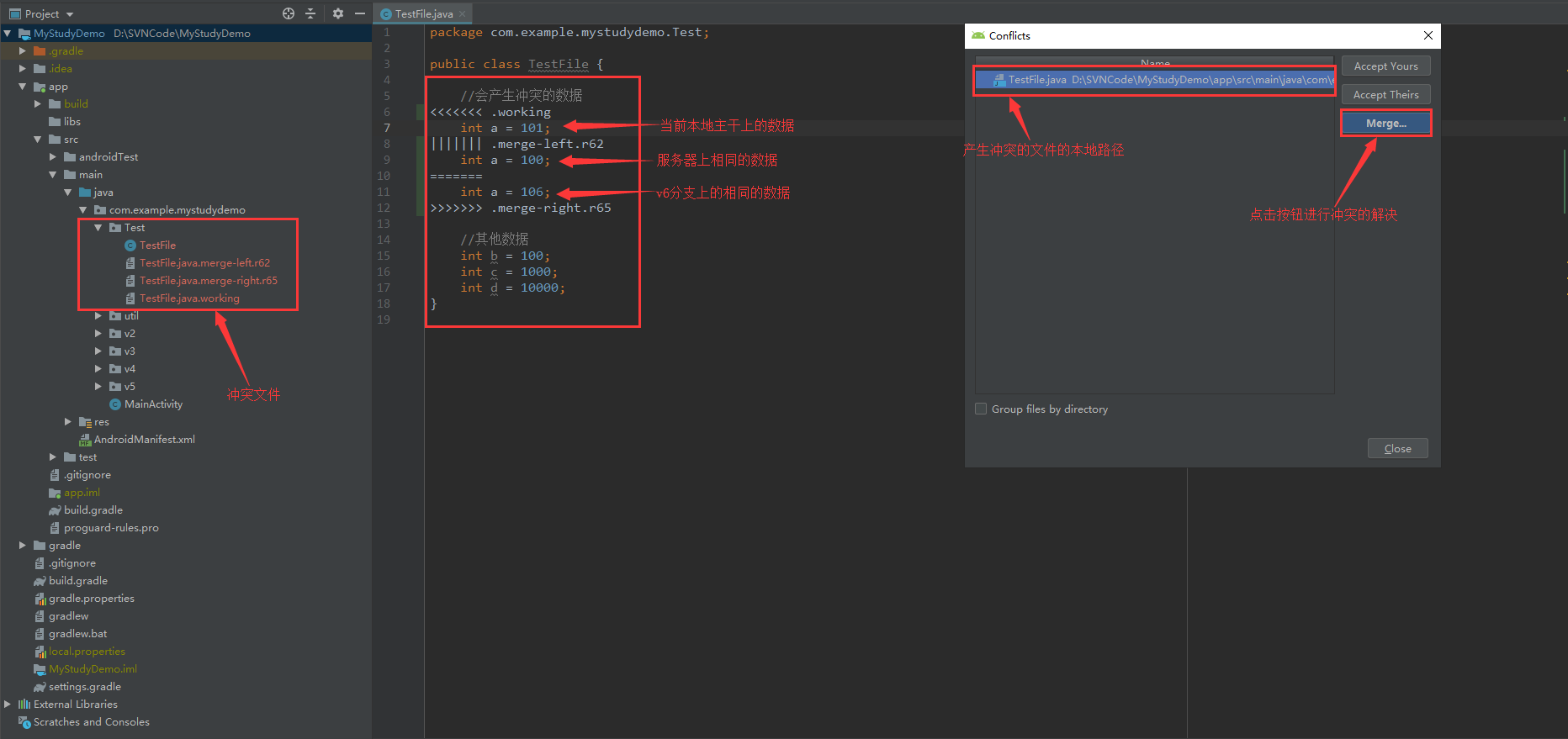Enable Group files by directory checkbox
Screen dimensions: 1568x739
coord(981,409)
